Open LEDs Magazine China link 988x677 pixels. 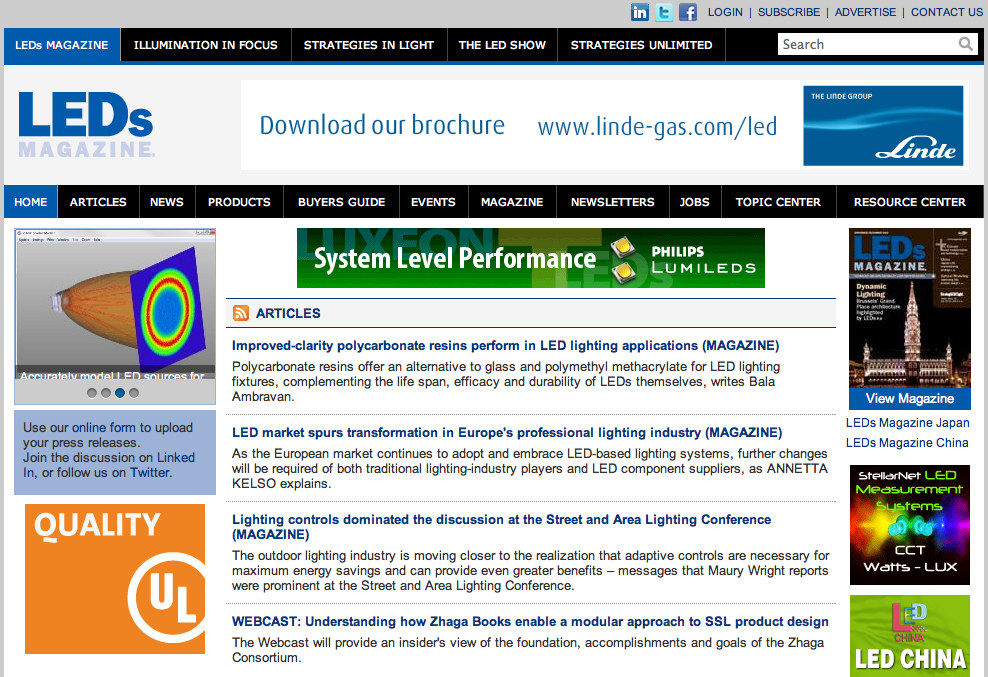(x=907, y=443)
